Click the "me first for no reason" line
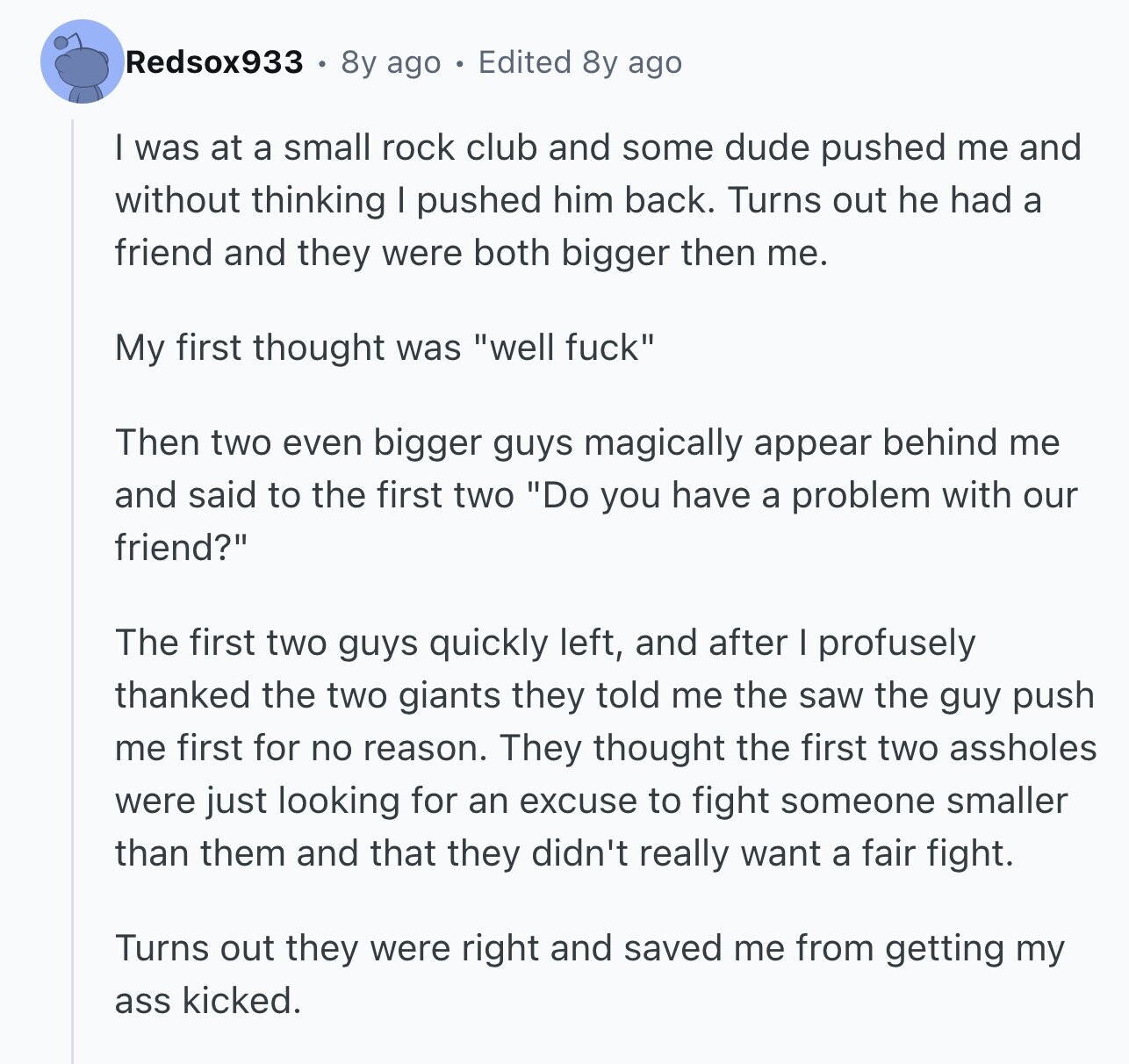 tap(606, 748)
